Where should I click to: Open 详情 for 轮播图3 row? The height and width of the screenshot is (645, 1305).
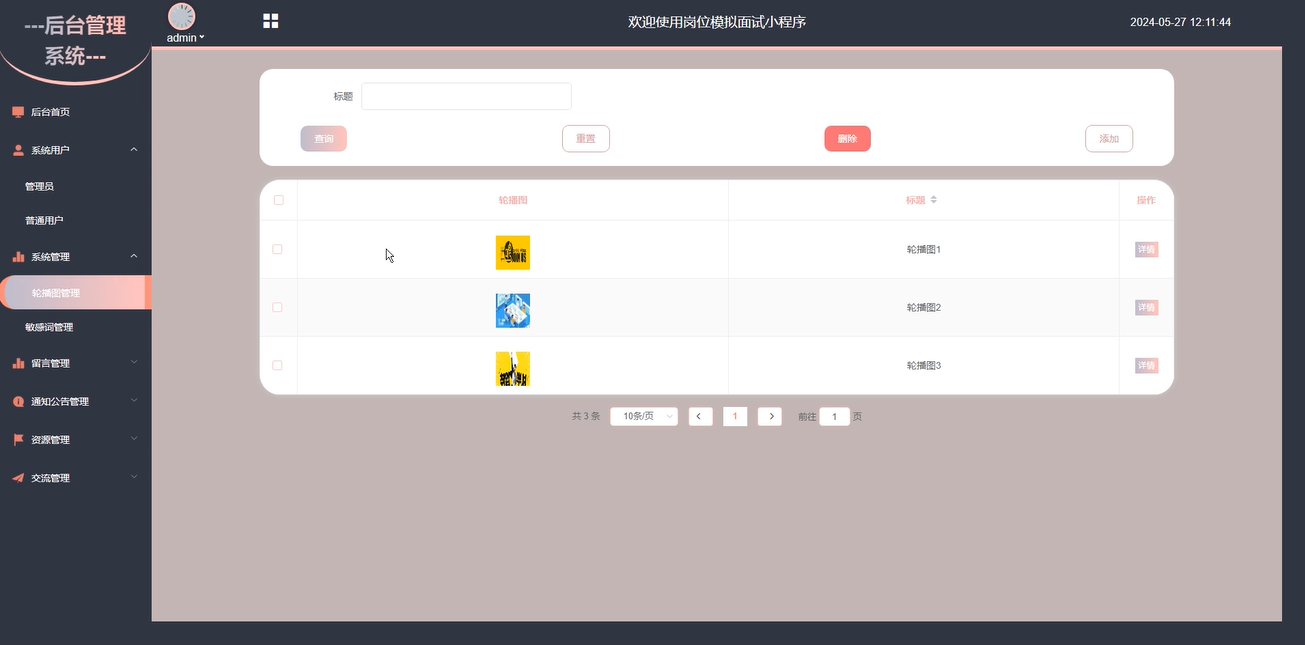coord(1146,366)
